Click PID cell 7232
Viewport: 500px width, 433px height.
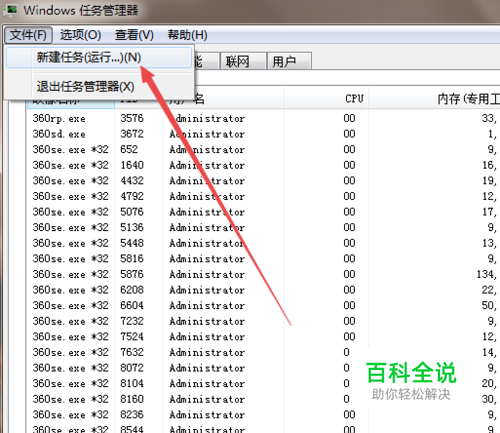click(132, 321)
